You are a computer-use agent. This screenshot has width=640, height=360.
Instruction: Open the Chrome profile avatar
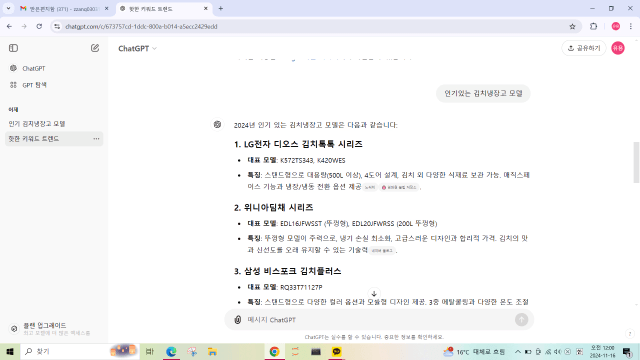(616, 27)
